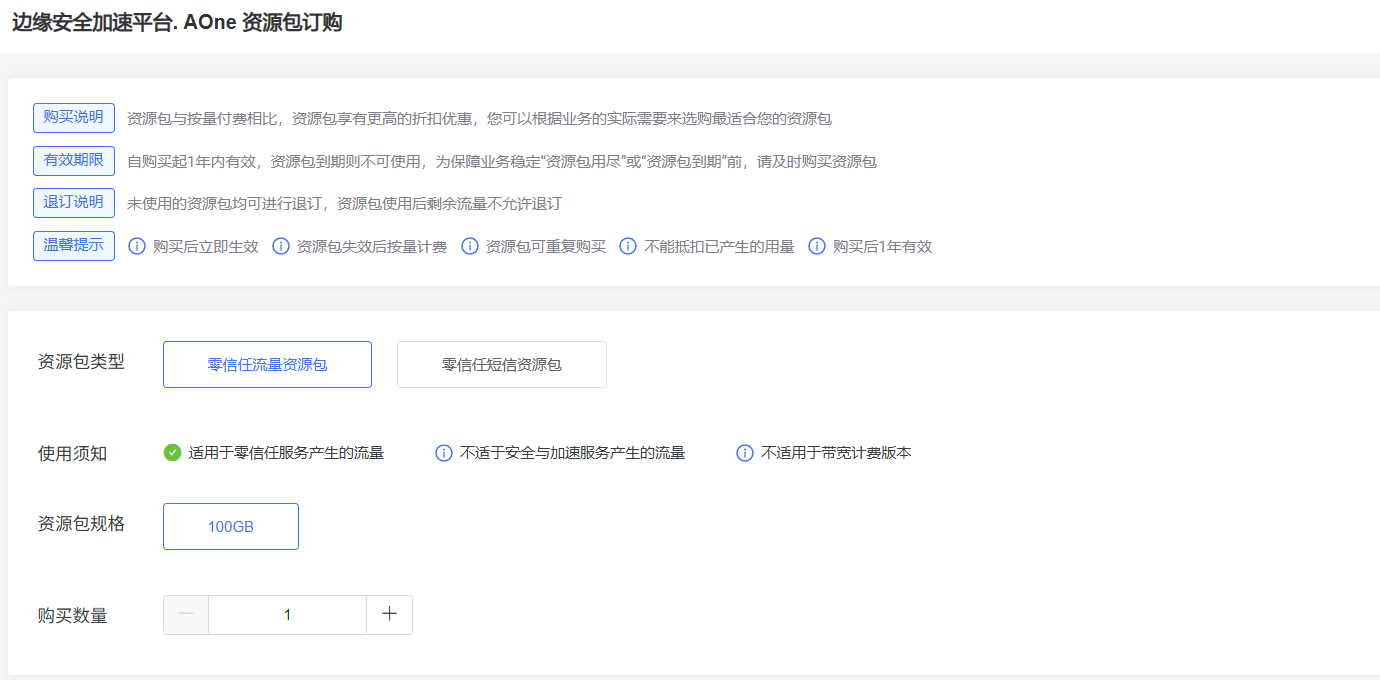
Task: Click the 资源包类型 label
Action: click(81, 362)
